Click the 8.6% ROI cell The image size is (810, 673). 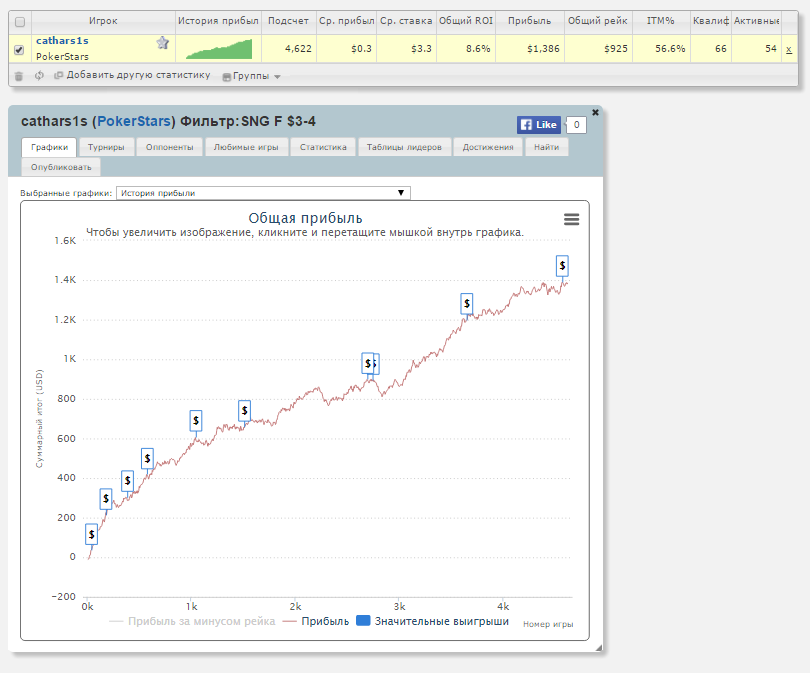466,49
